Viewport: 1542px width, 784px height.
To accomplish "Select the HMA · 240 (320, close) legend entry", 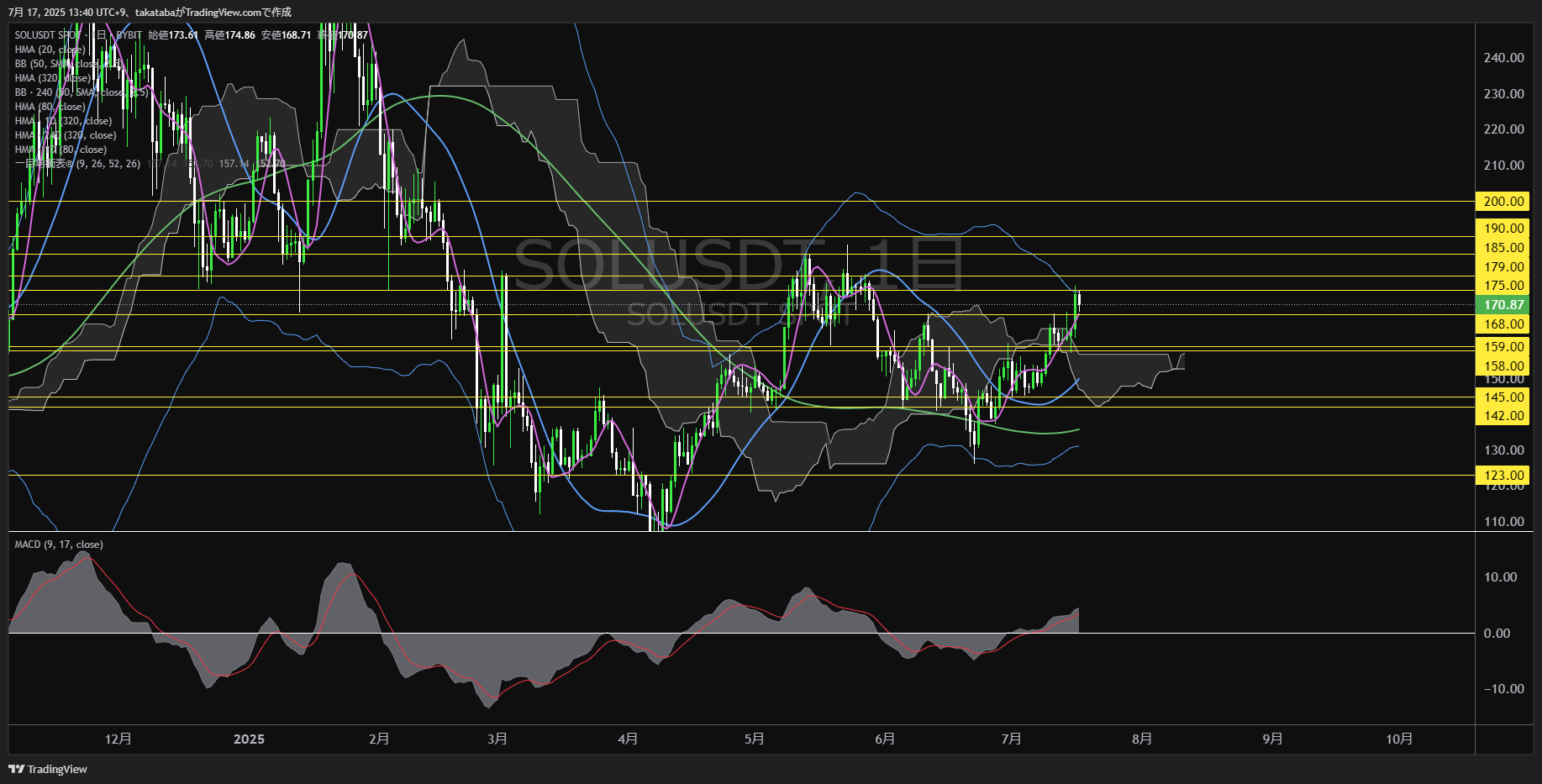I will coord(66,135).
